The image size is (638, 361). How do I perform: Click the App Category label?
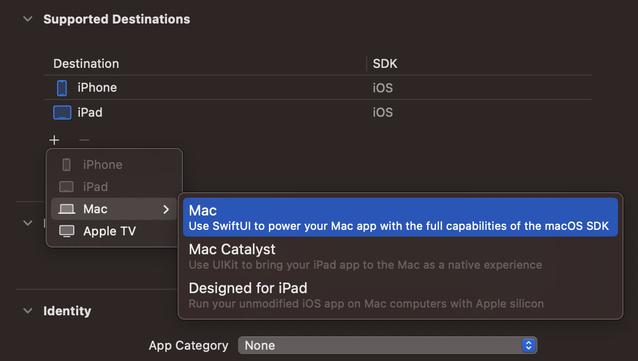point(188,346)
